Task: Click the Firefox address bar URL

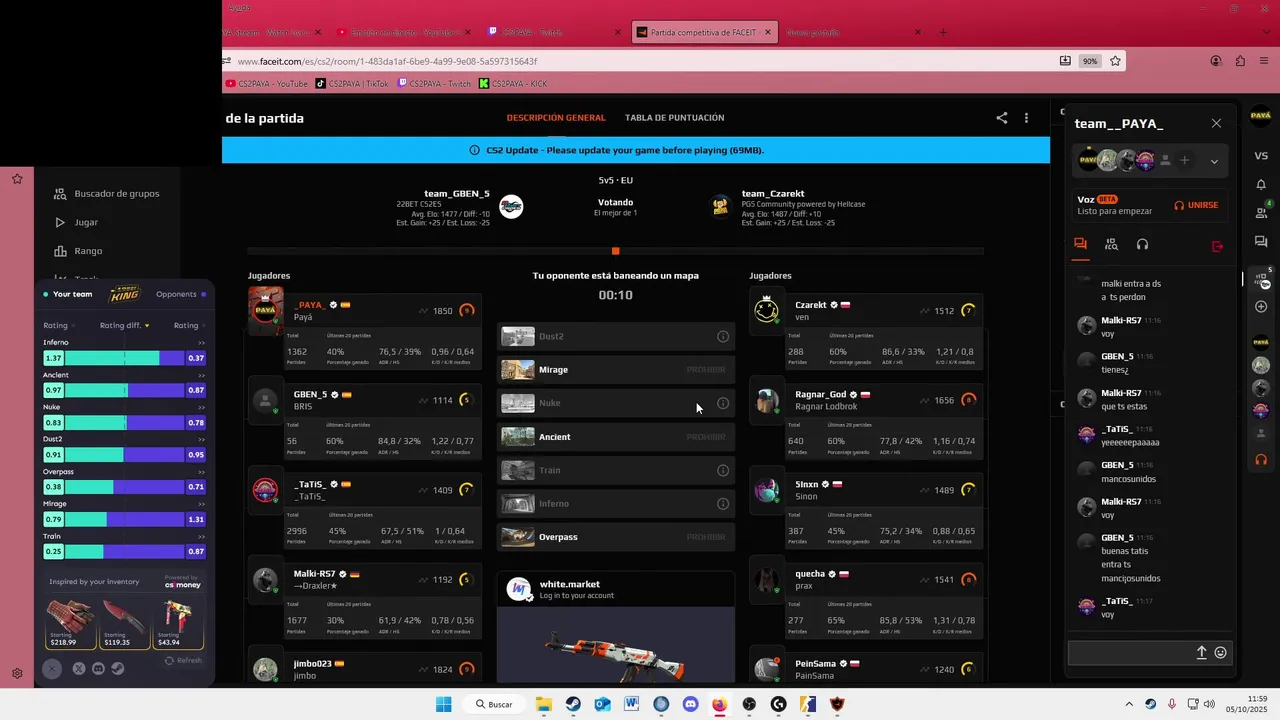Action: pos(387,61)
